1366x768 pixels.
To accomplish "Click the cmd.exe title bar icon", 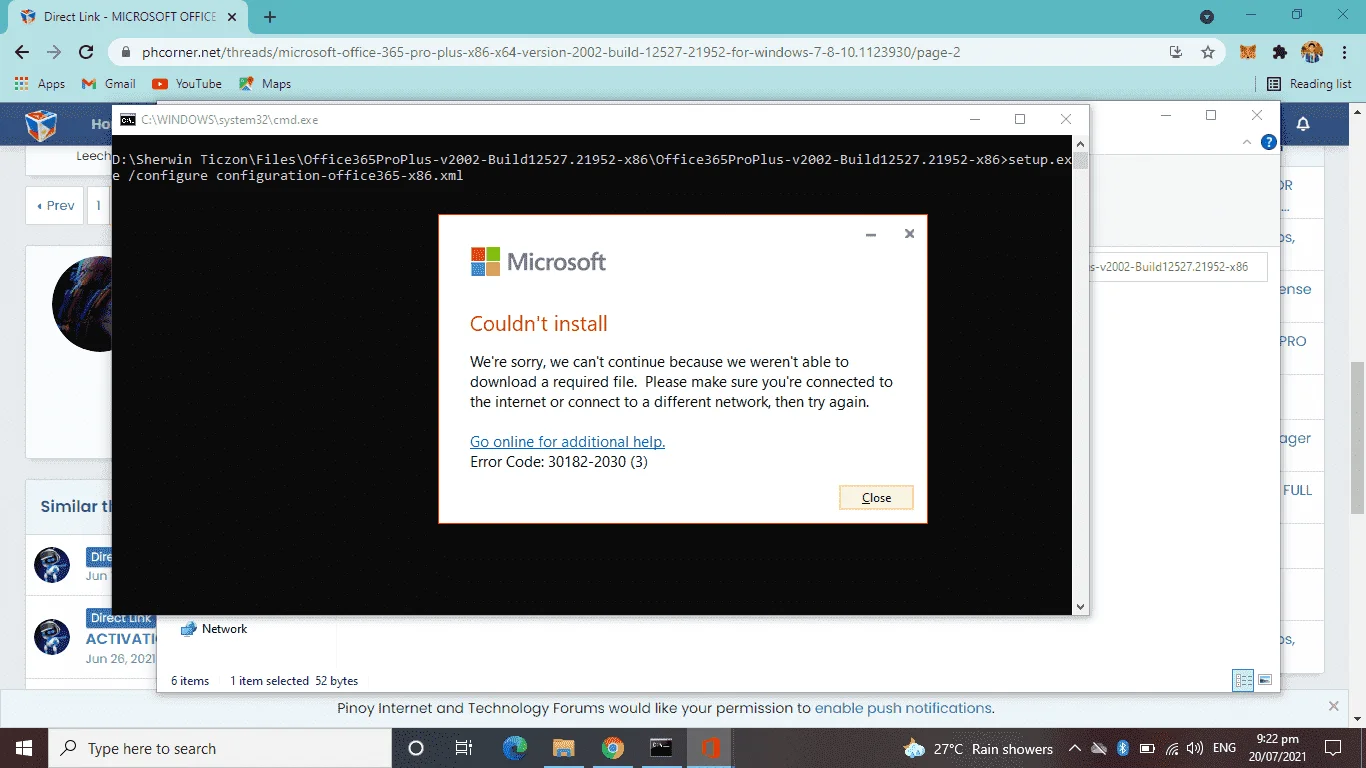I will coord(127,119).
